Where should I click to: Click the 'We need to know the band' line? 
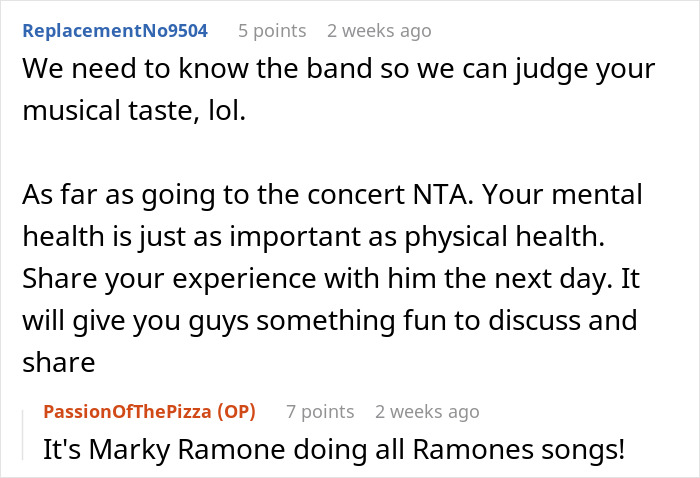[x=340, y=71]
